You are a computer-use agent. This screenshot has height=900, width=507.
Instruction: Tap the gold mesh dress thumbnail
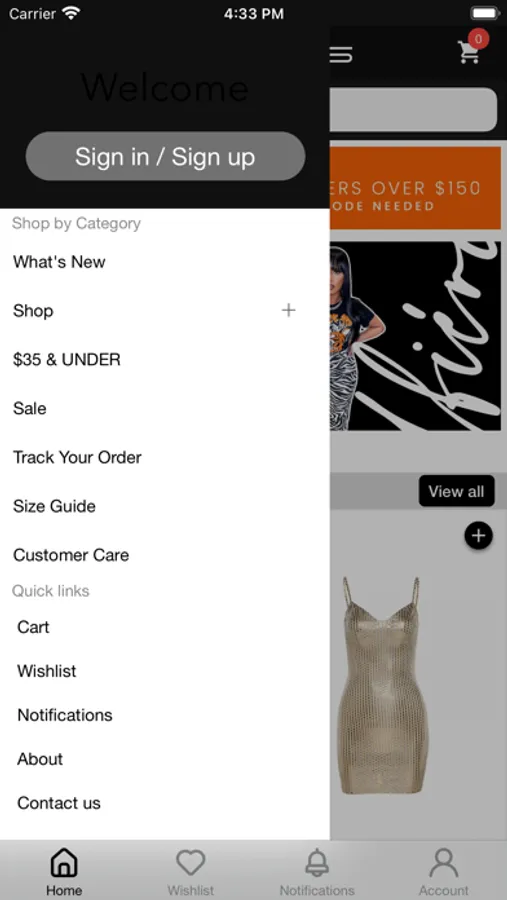click(x=382, y=685)
